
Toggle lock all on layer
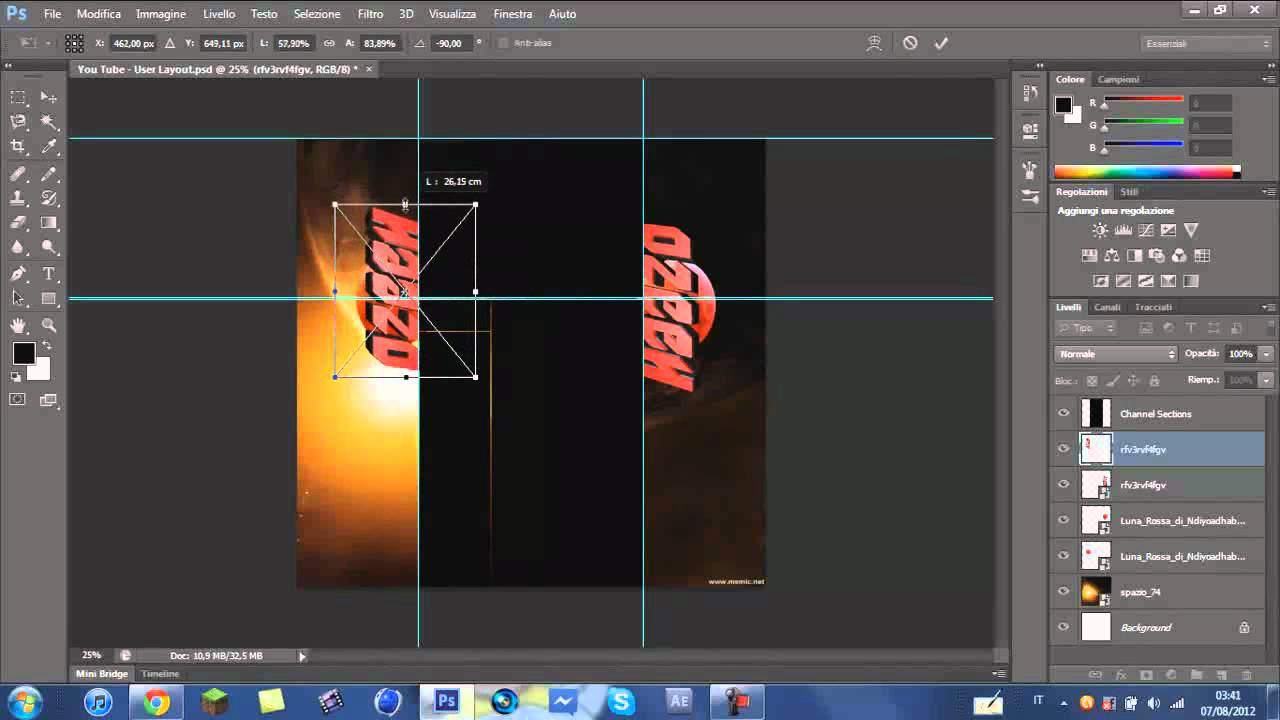tap(1153, 380)
